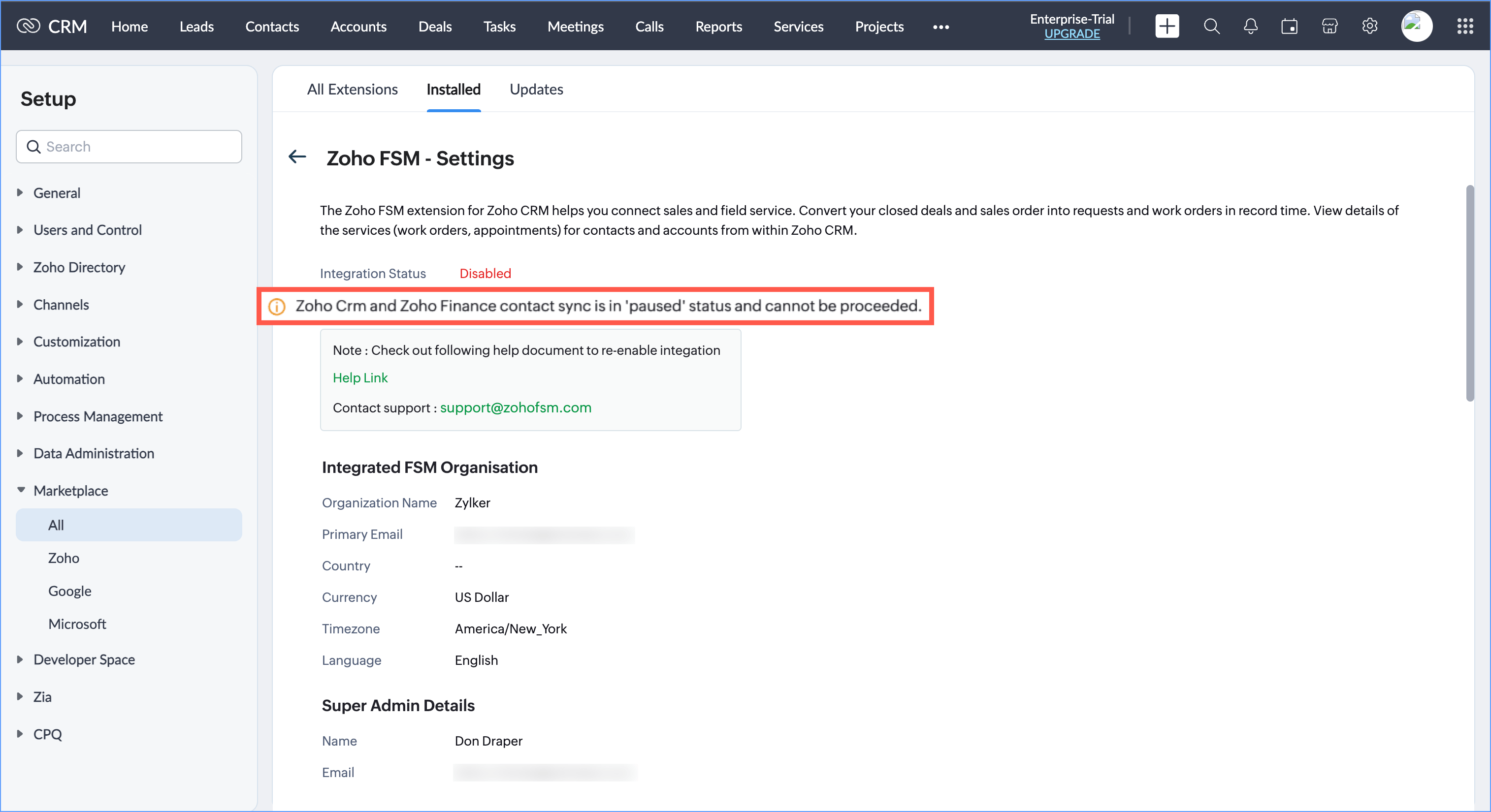Open the notifications bell icon
Screen dimensions: 1491x812
pos(1250,26)
